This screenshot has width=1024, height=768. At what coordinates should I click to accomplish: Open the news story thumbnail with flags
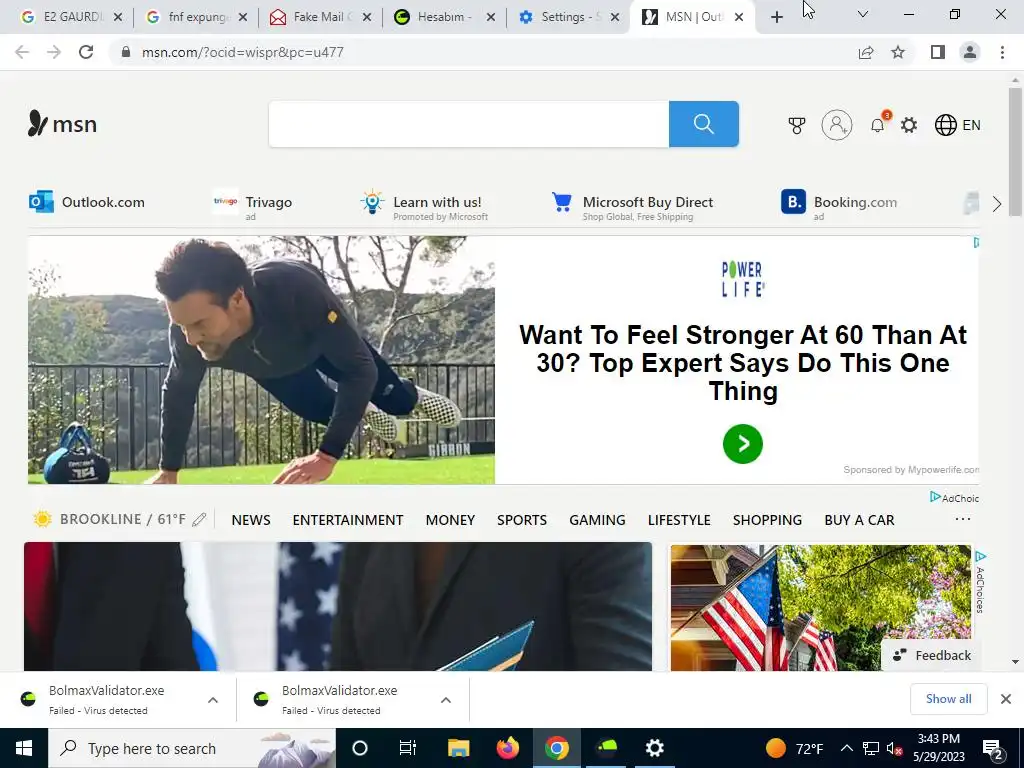coord(338,606)
